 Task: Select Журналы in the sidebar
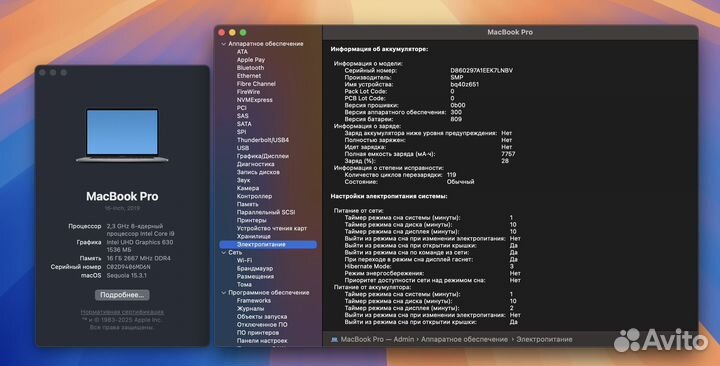[250, 309]
